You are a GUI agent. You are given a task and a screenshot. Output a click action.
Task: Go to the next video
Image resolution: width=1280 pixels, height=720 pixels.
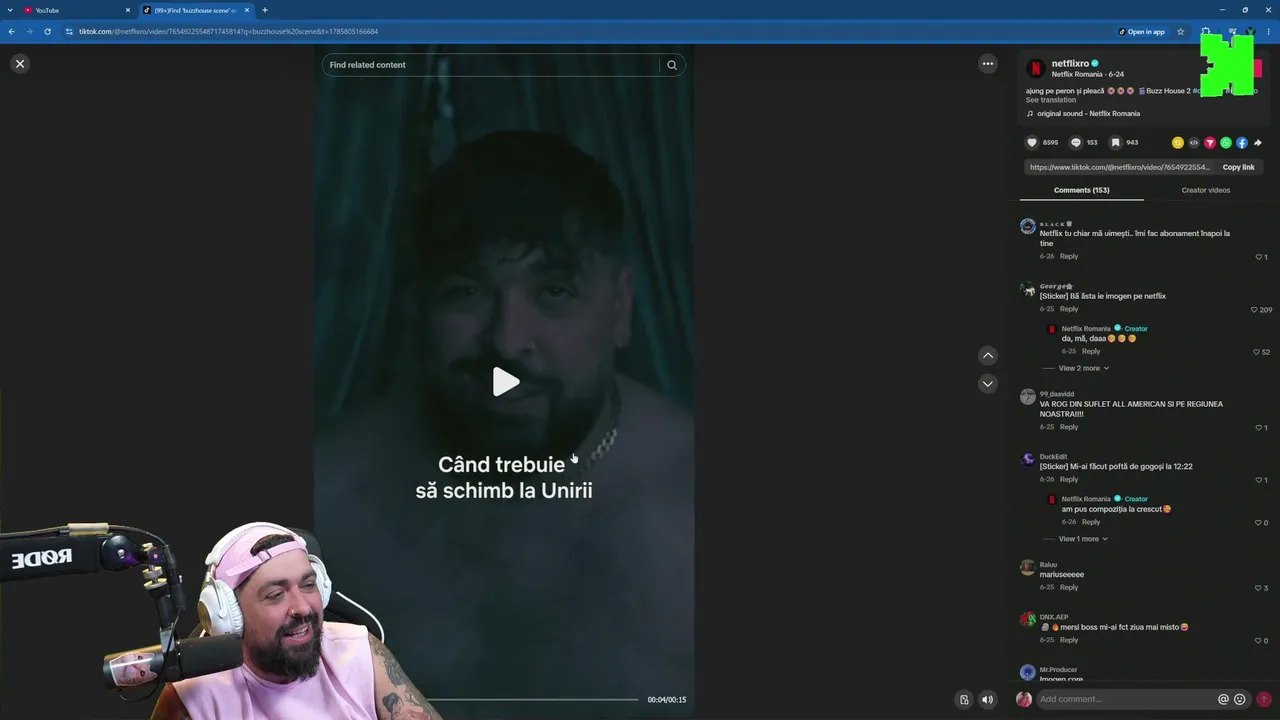pos(988,384)
